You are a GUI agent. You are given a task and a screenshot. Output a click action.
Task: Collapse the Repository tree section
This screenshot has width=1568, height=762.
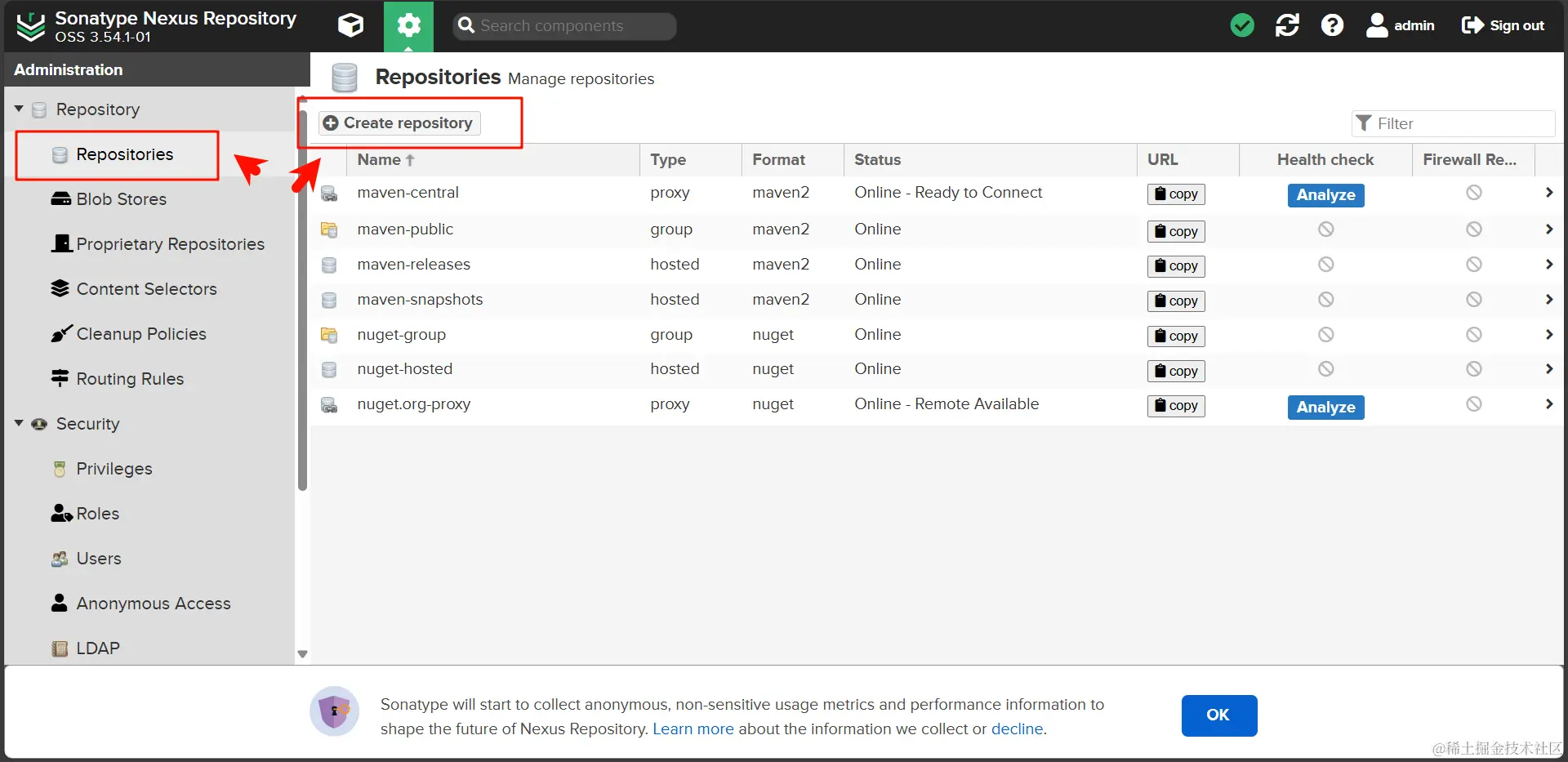[19, 109]
